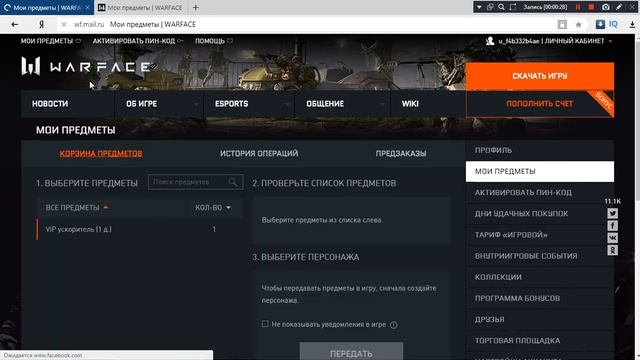Screen dimensions: 640x360
Task: Open 'КОЛЛЕКЦИИ' in the sidebar
Action: pyautogui.click(x=540, y=277)
